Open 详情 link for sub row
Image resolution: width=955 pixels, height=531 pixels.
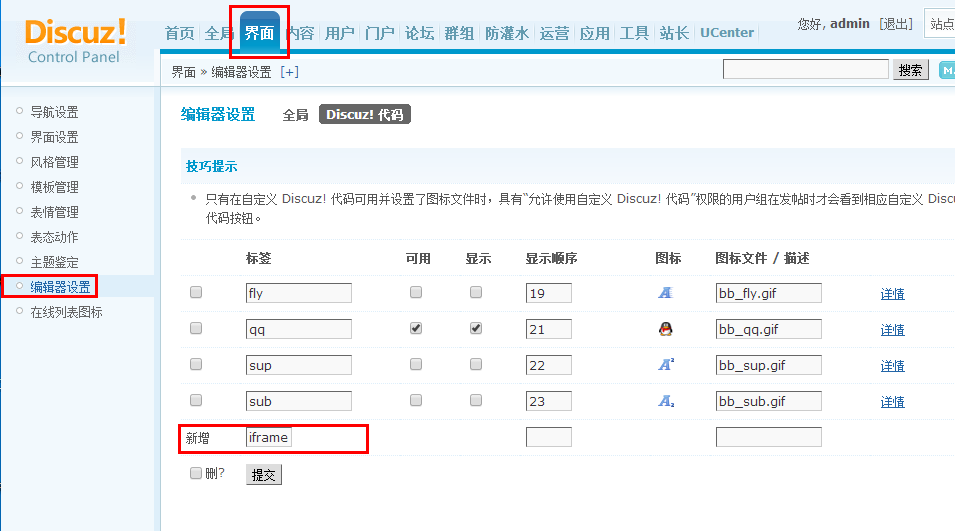pos(892,401)
